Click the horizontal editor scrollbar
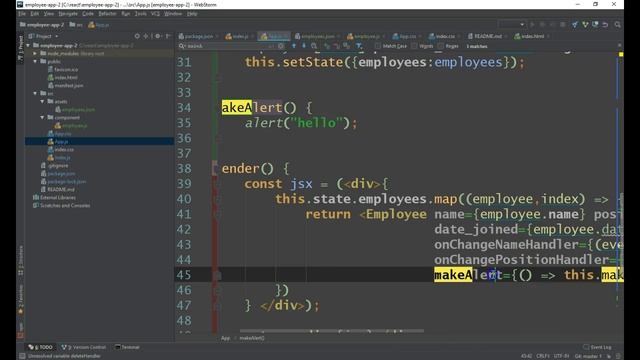 [x=332, y=331]
